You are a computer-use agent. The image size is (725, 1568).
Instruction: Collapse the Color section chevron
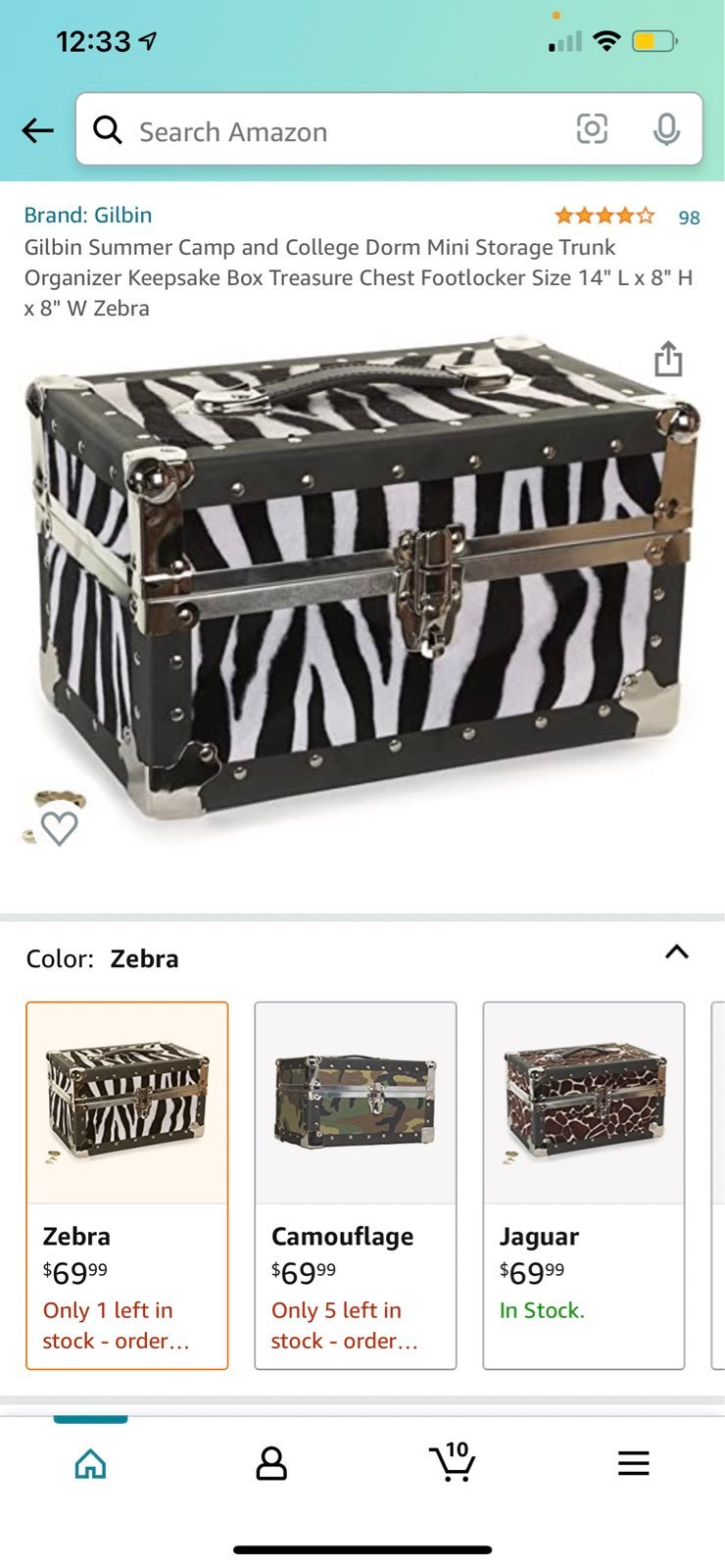click(677, 953)
